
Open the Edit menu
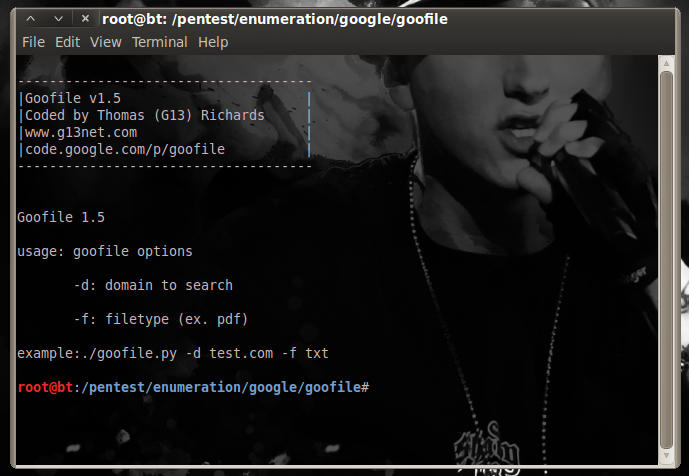(67, 42)
